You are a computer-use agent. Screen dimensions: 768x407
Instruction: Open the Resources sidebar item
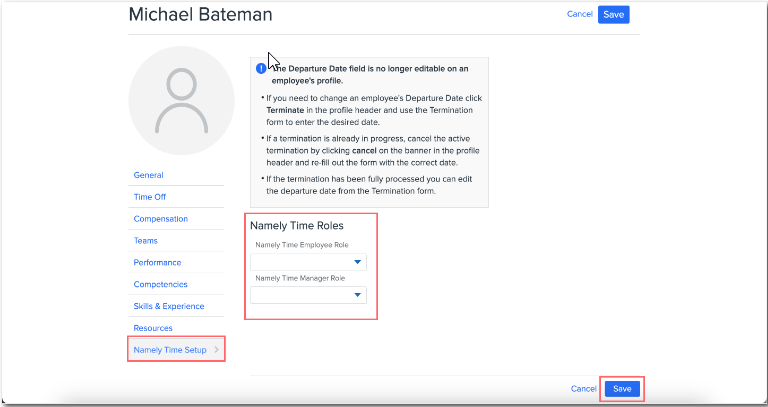(152, 328)
